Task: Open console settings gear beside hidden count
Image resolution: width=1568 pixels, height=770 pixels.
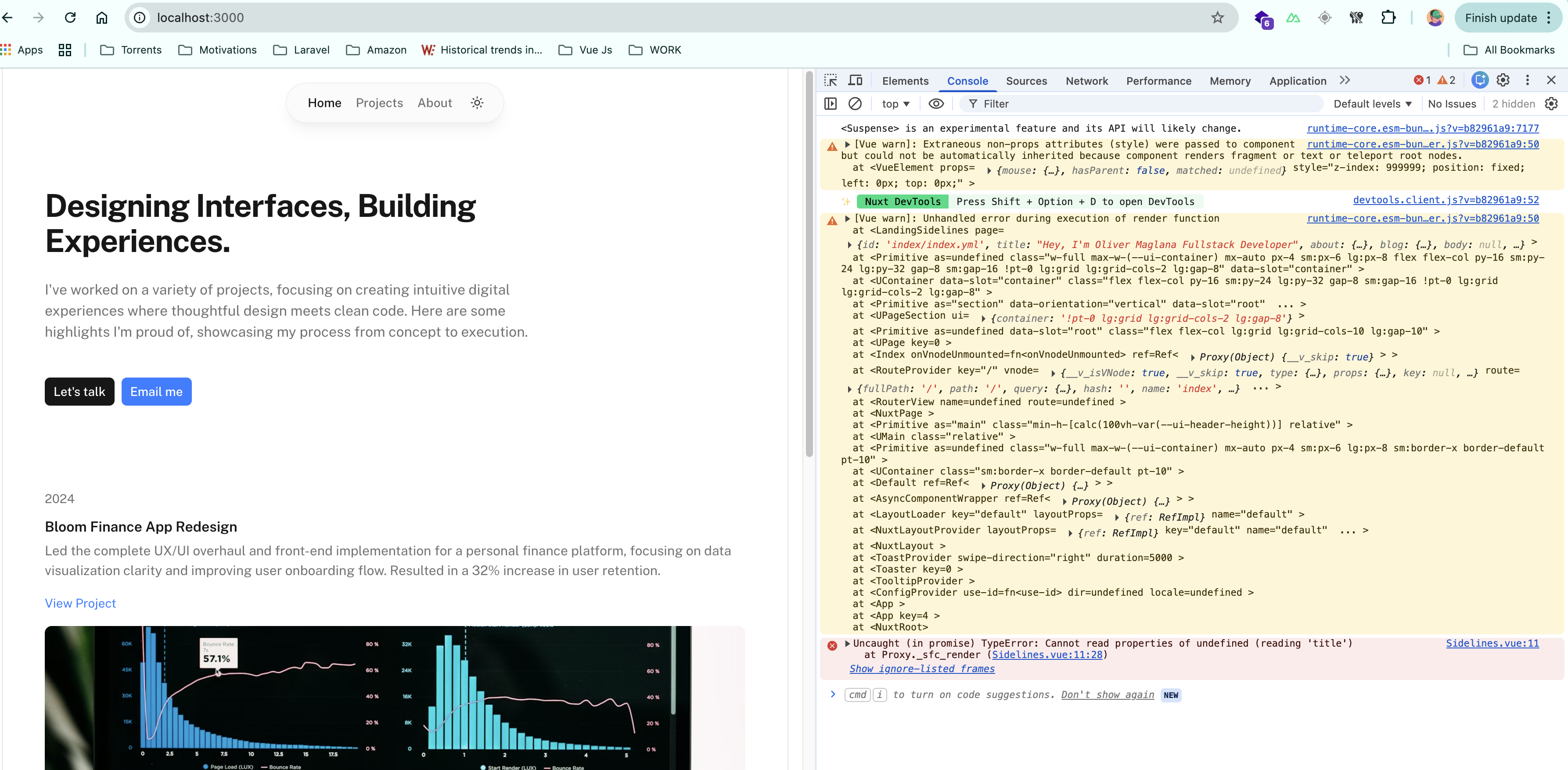Action: (1551, 104)
